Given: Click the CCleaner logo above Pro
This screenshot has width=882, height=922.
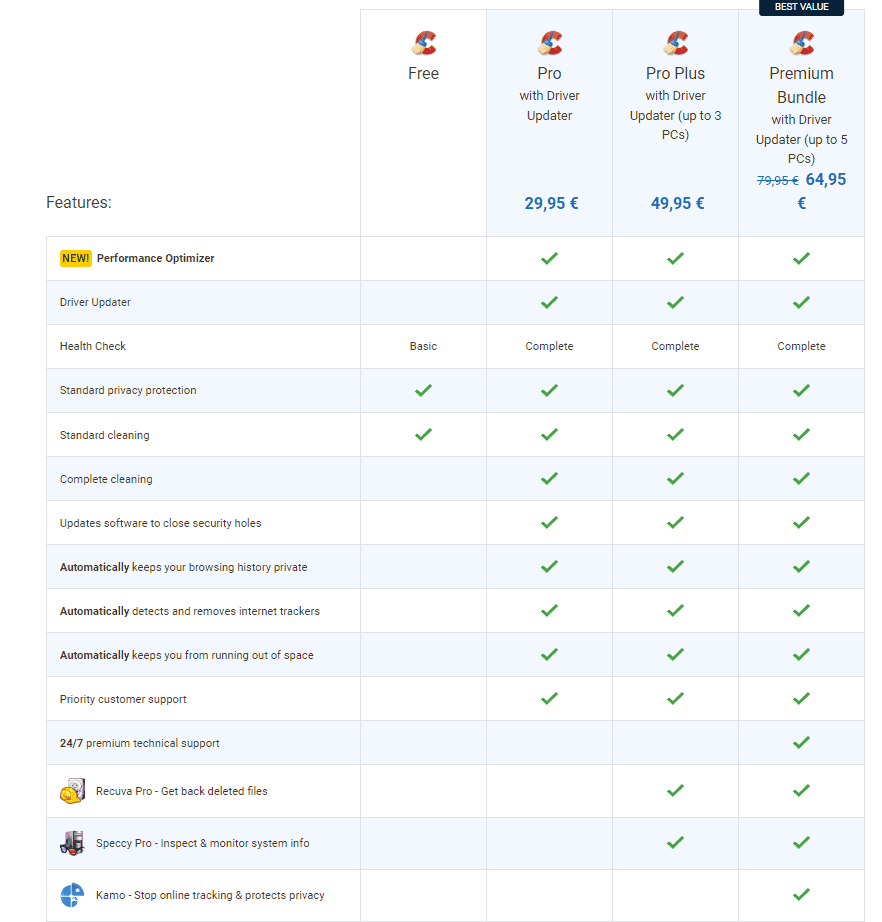Looking at the screenshot, I should 549,43.
